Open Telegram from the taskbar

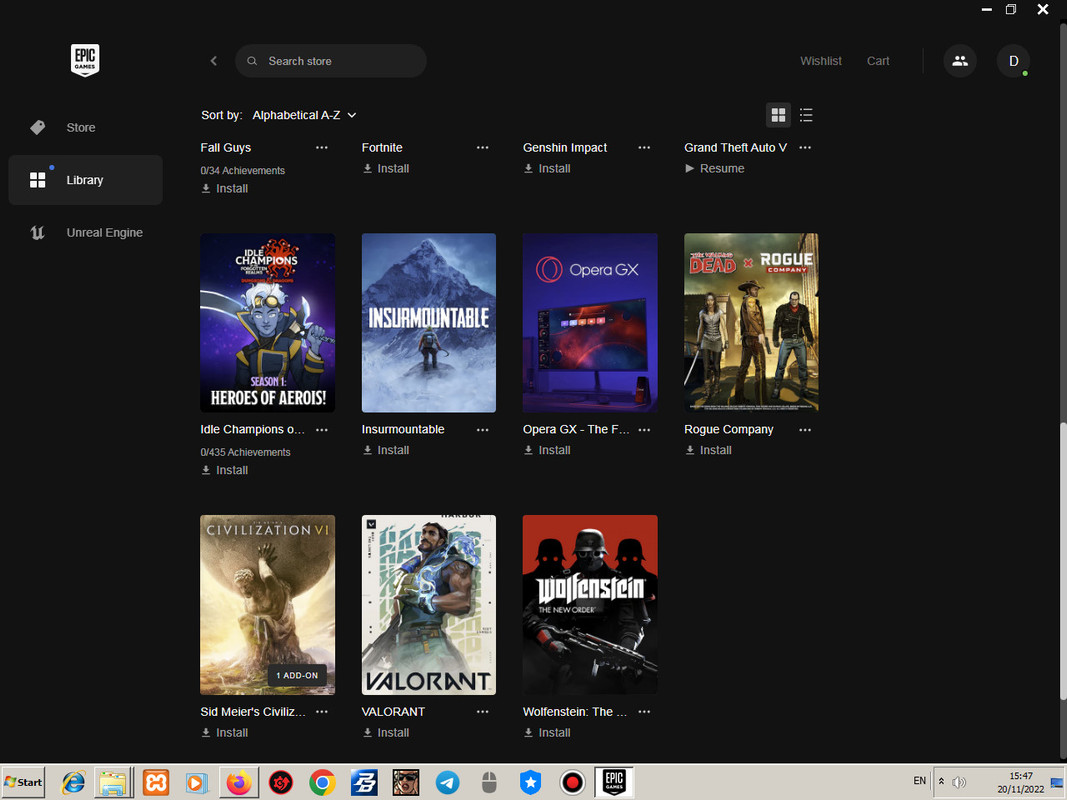pyautogui.click(x=447, y=782)
